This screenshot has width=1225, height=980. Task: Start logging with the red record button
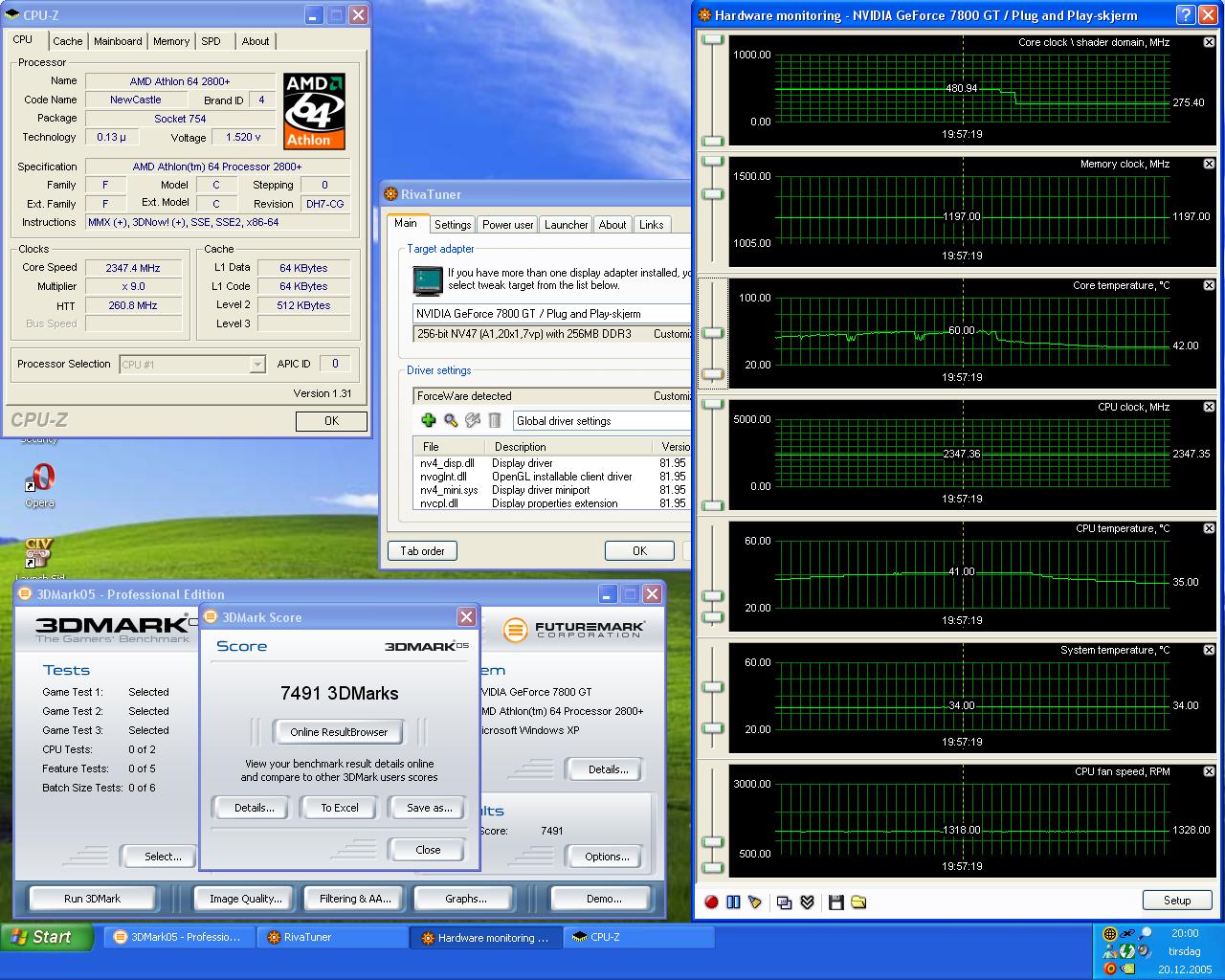click(x=711, y=902)
